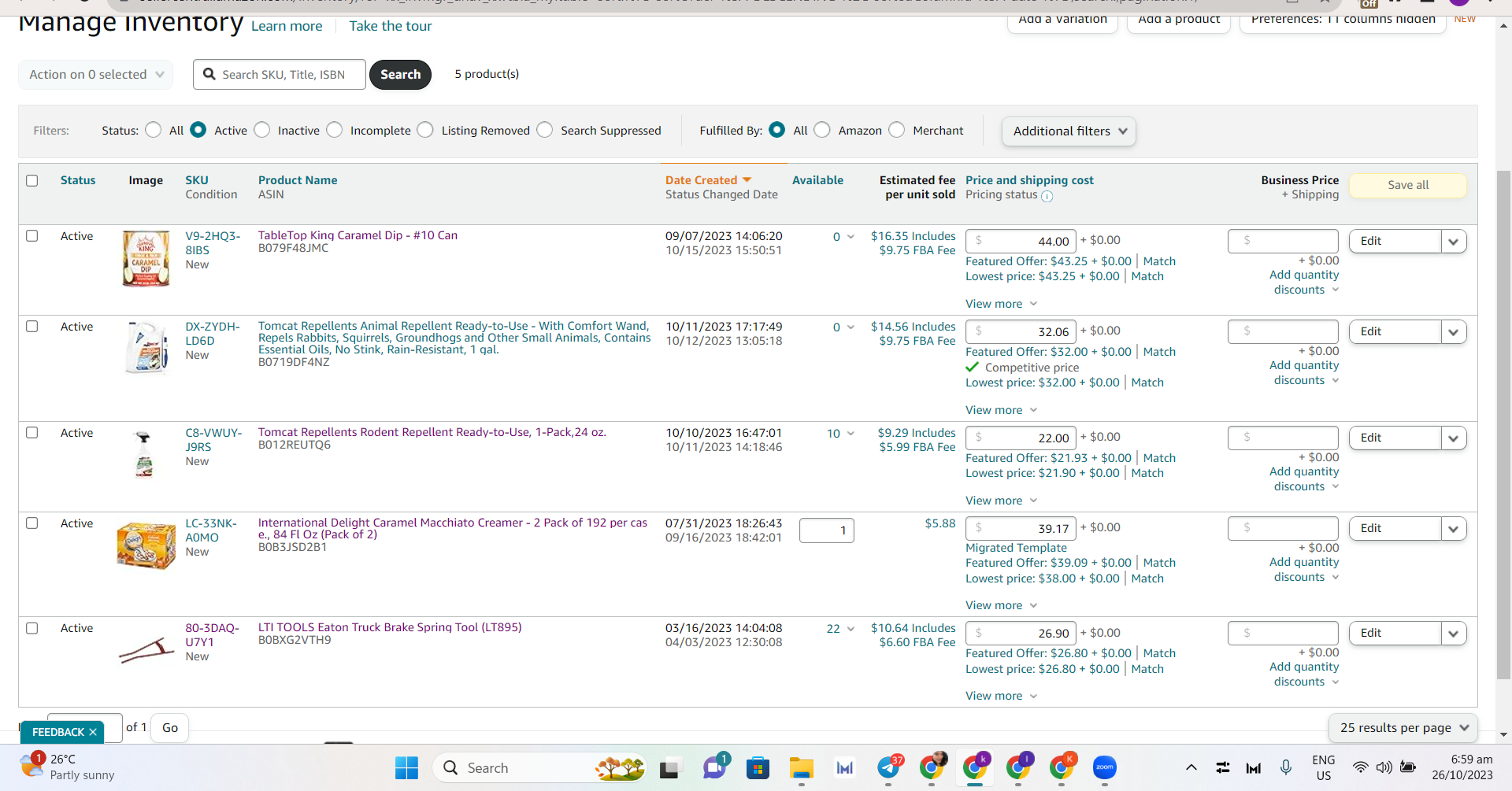This screenshot has height=791, width=1512.
Task: Expand View more for LTI TOOLS Brake Spring Tool
Action: tap(1002, 696)
